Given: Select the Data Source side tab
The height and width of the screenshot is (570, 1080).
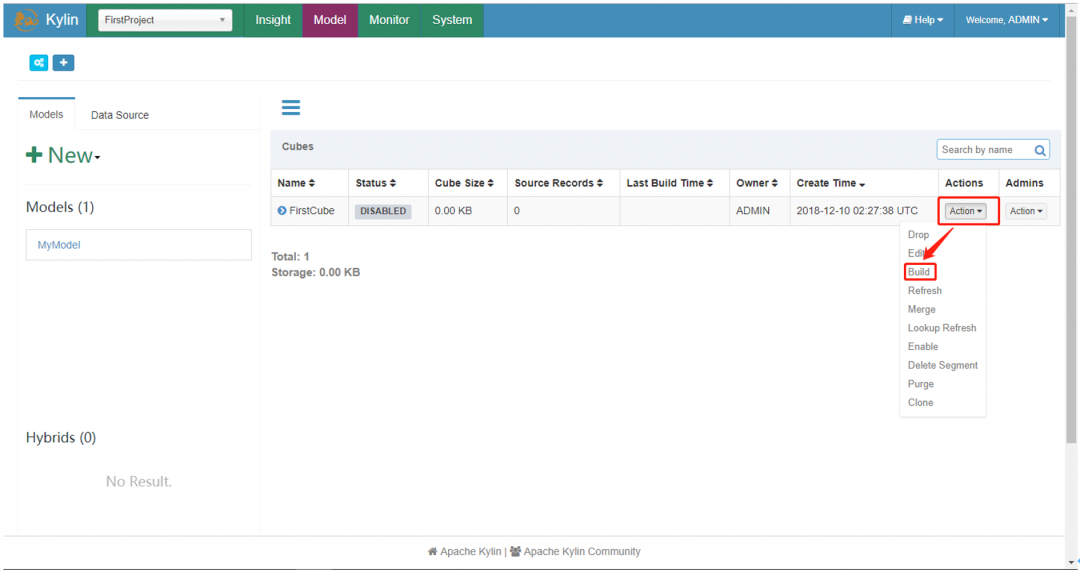Looking at the screenshot, I should coord(120,115).
